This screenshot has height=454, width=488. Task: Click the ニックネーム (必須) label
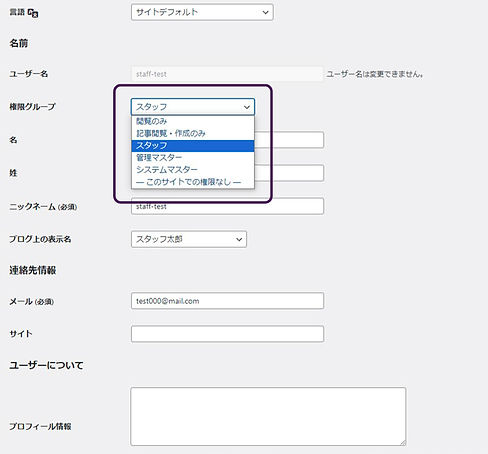coord(43,207)
